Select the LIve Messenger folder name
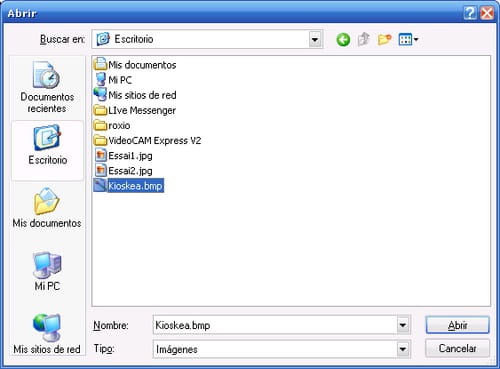 (142, 110)
